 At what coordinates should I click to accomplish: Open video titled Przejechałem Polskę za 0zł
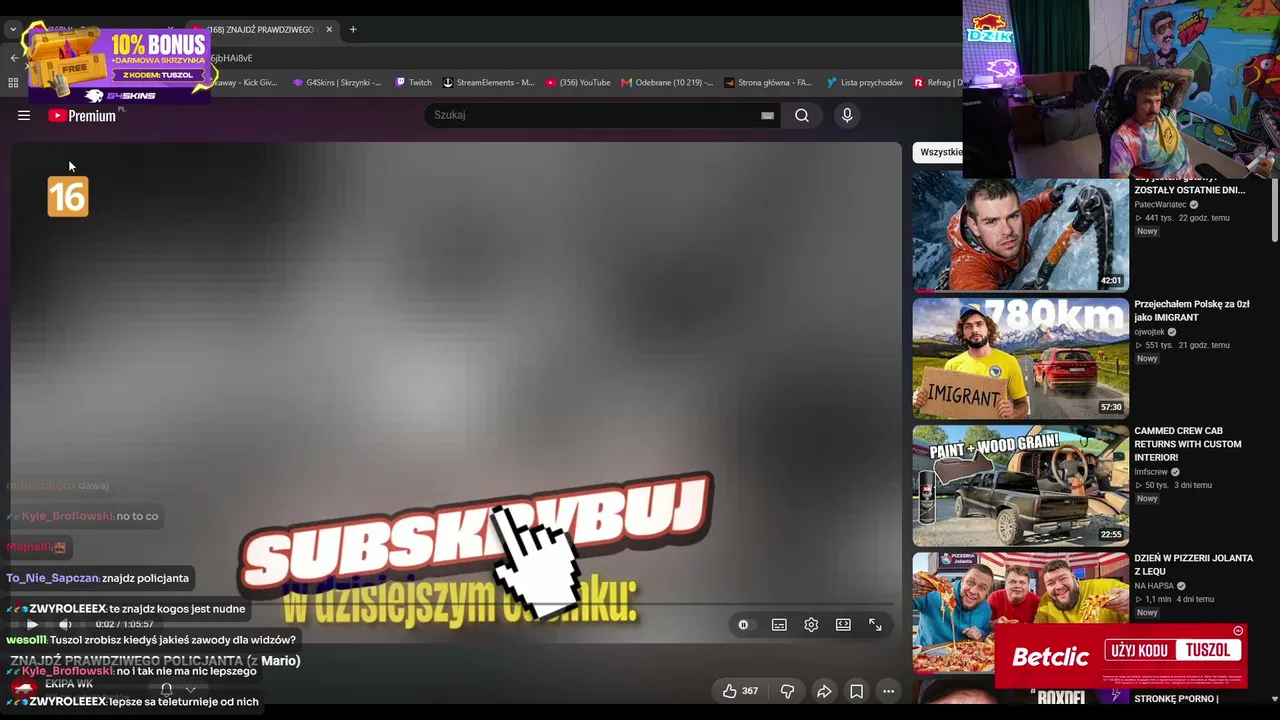[x=1191, y=311]
